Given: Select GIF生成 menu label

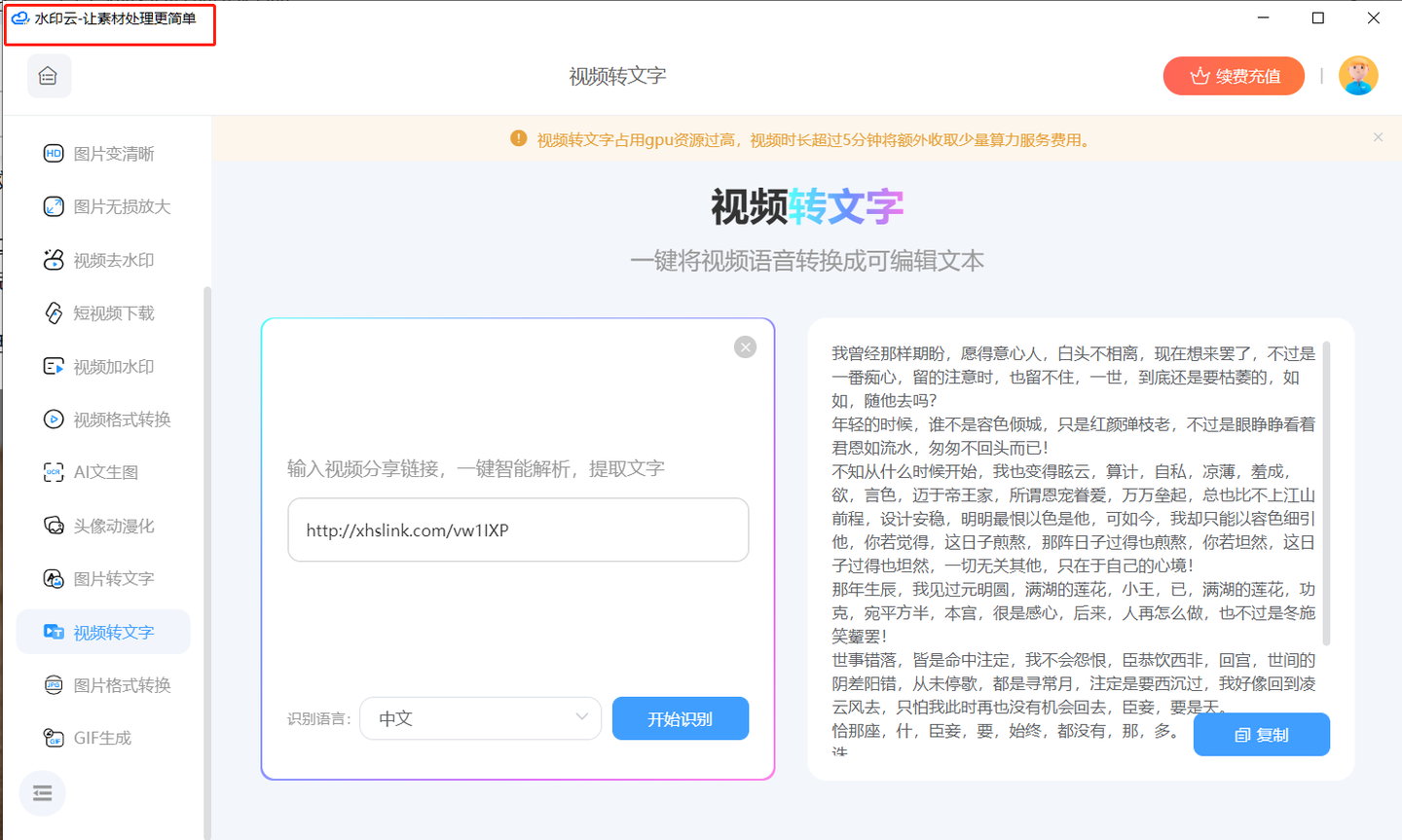Looking at the screenshot, I should (102, 738).
